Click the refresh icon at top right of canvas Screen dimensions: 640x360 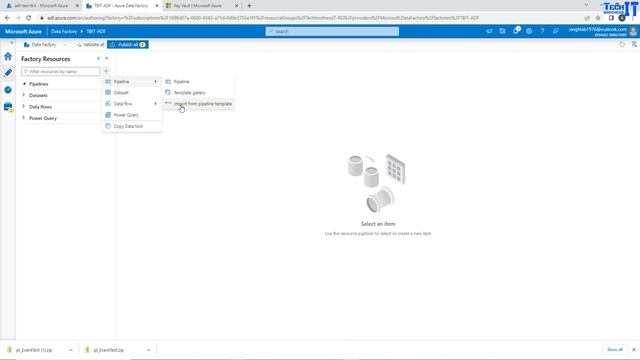[622, 44]
